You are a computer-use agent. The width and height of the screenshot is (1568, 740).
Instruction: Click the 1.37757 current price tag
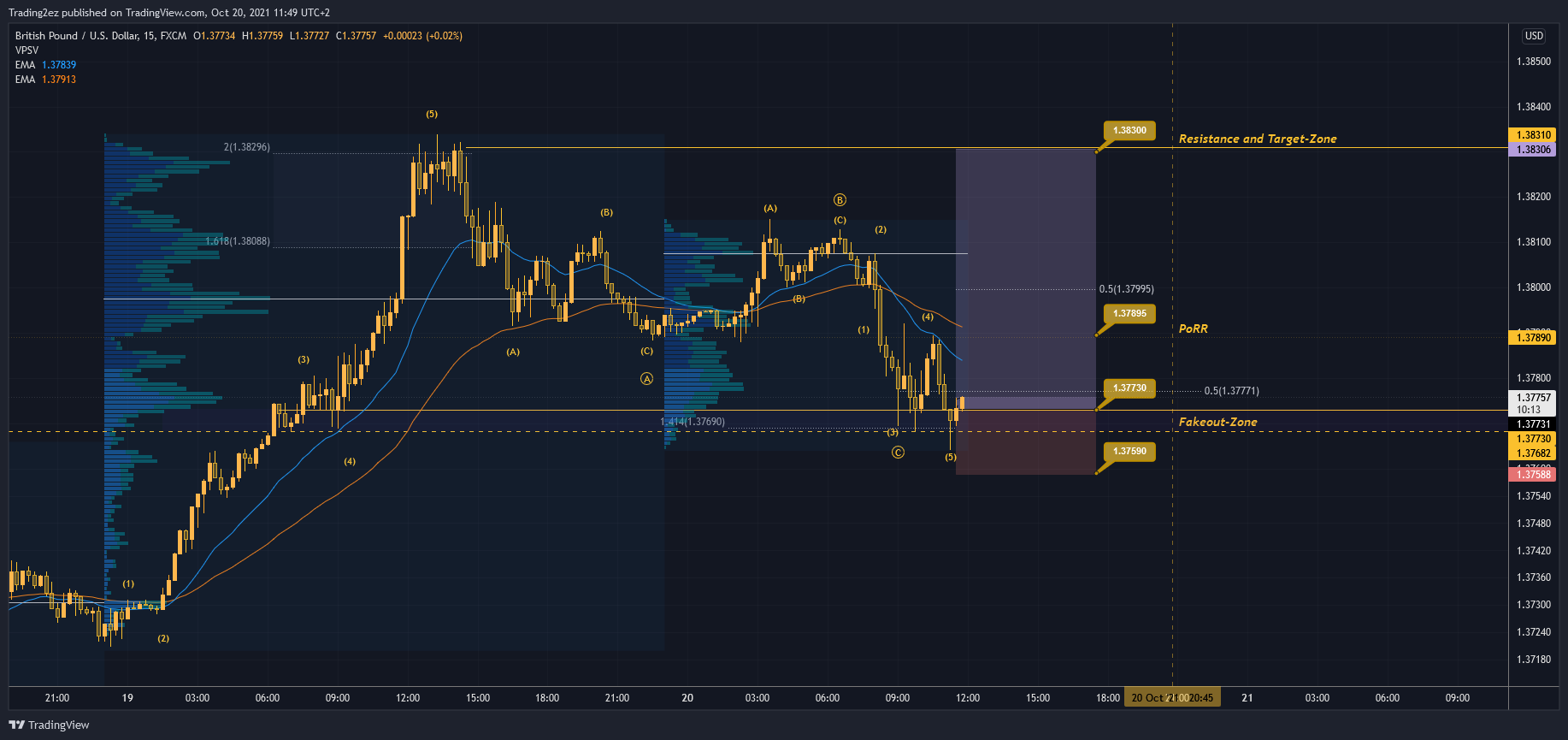click(x=1534, y=398)
